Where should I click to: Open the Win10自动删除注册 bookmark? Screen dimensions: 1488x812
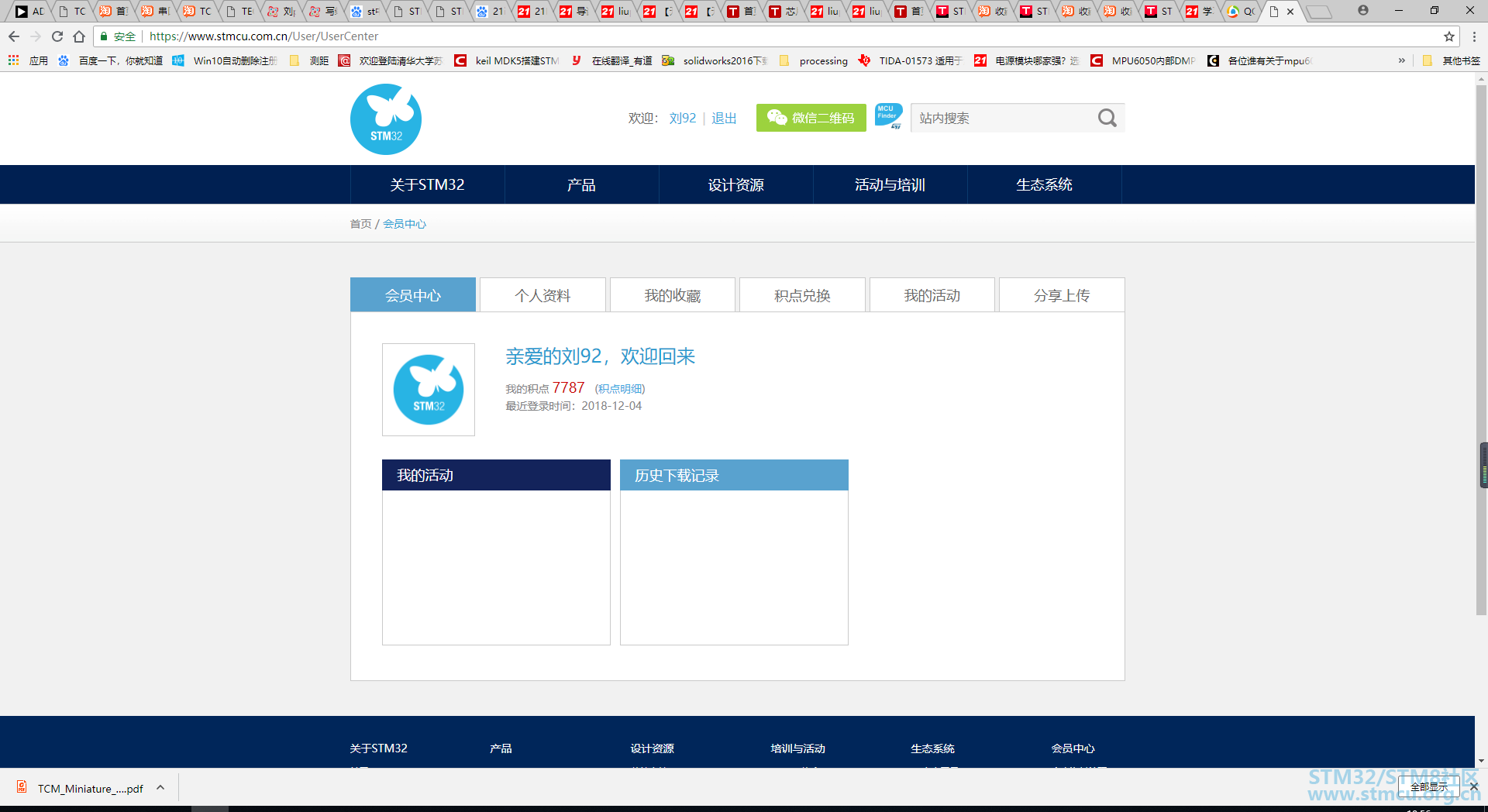[226, 60]
